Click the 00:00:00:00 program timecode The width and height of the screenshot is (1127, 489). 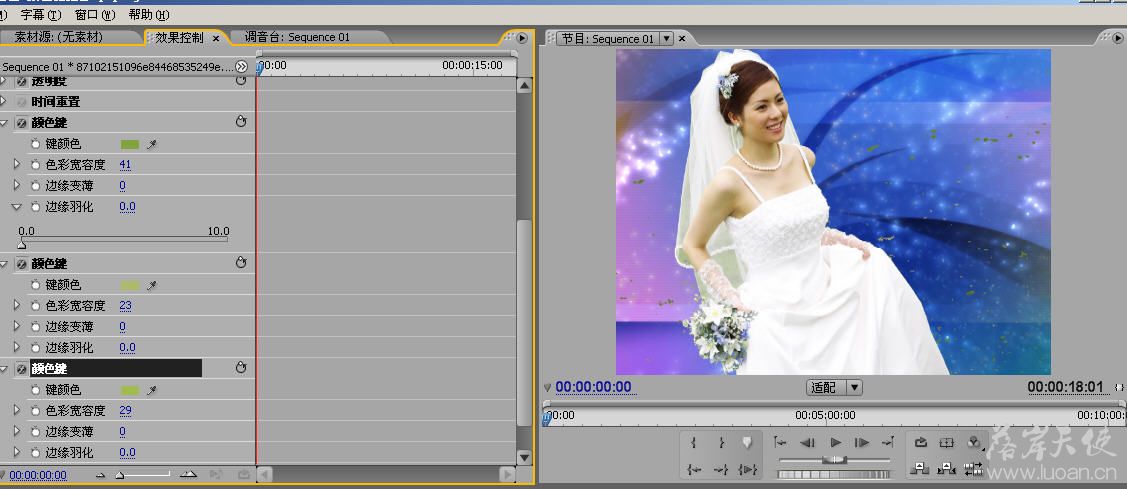(593, 387)
